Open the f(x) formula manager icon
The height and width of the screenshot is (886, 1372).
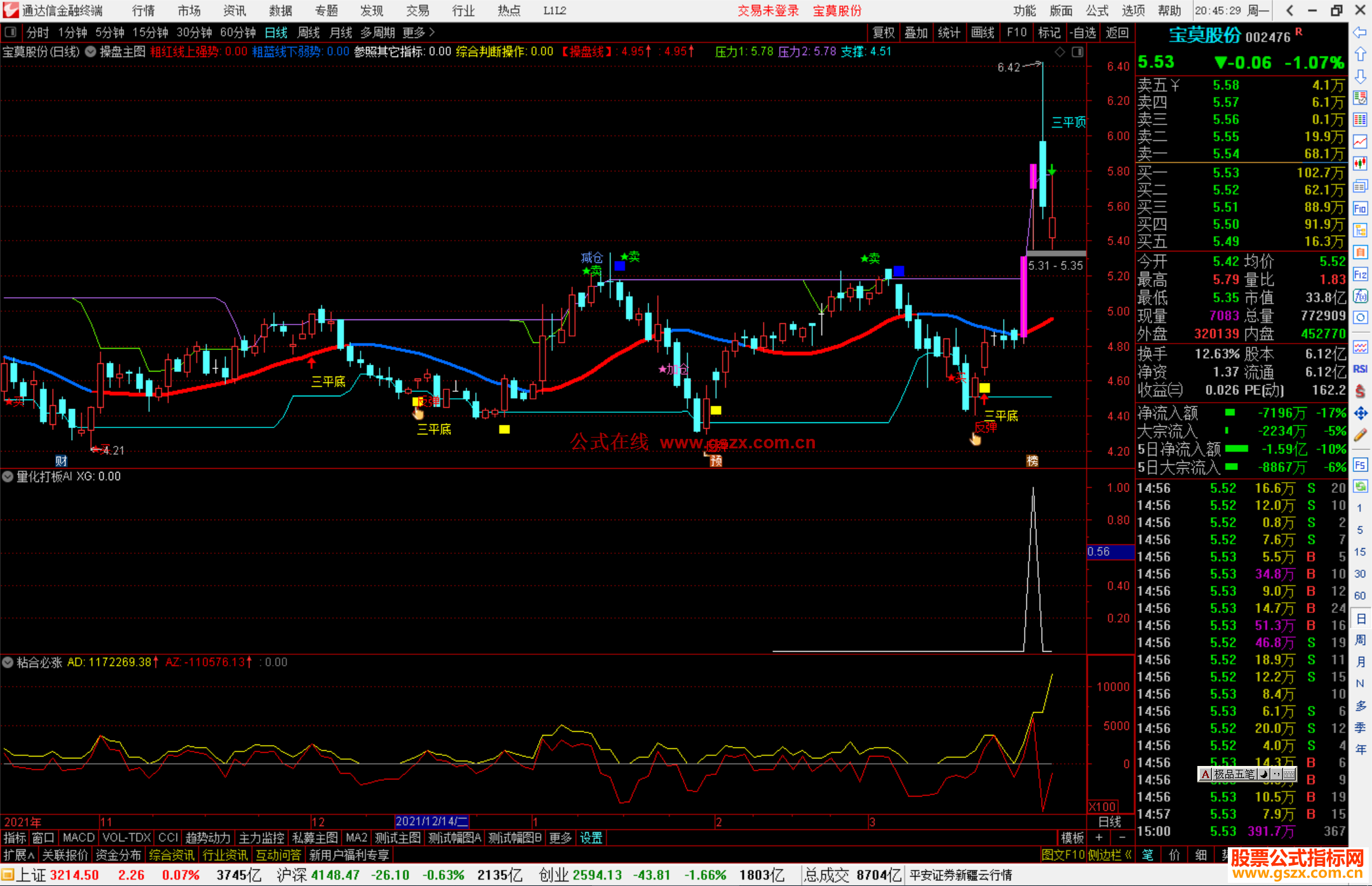click(1360, 296)
